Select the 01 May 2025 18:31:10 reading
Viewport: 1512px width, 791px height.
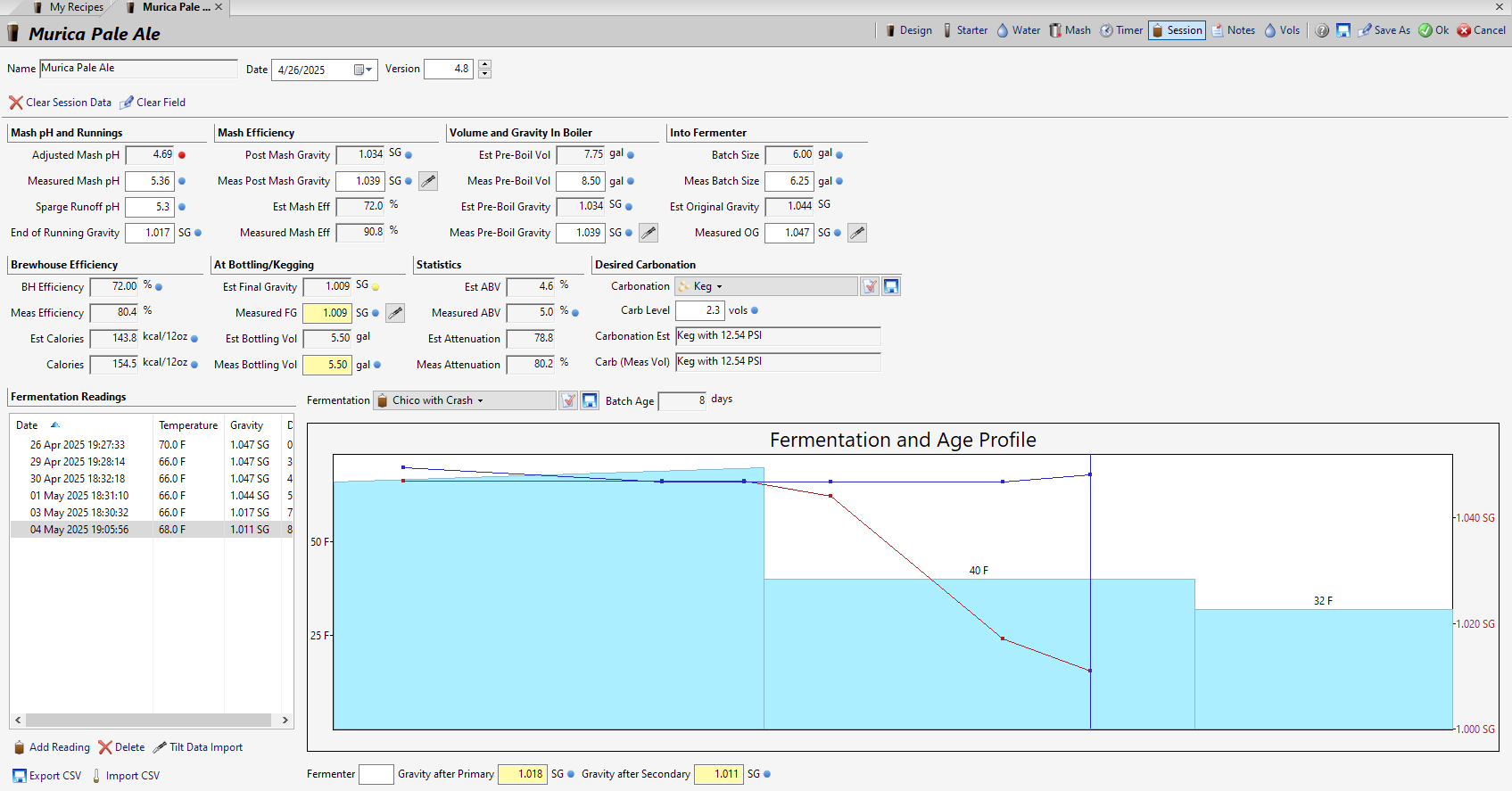point(152,496)
